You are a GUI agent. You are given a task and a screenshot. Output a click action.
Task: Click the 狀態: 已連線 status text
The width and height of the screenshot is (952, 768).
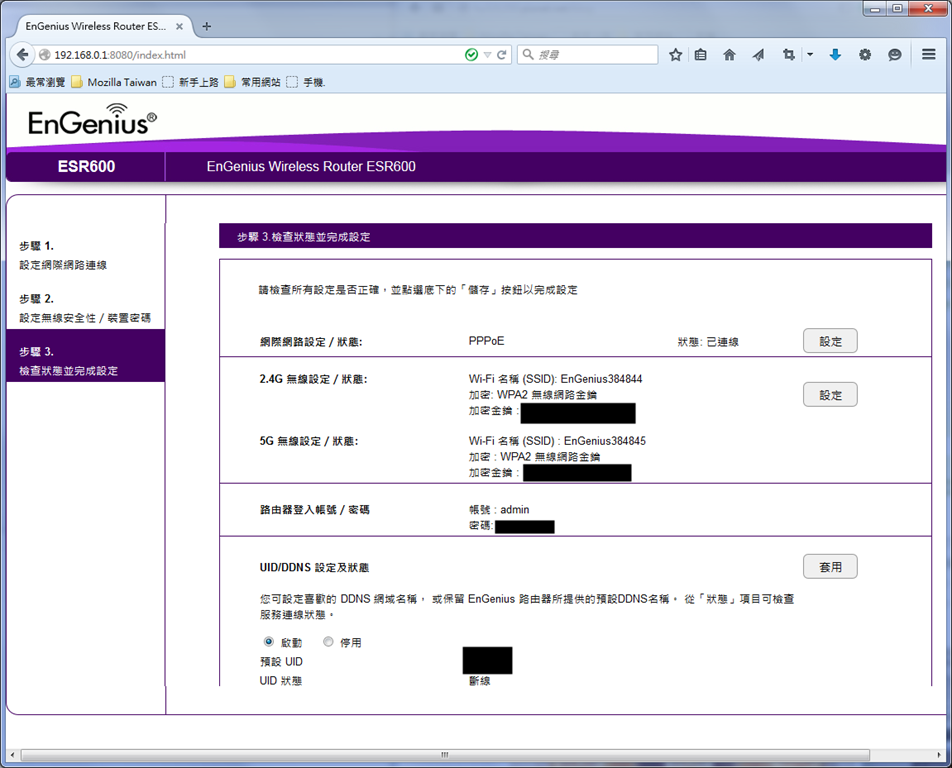[708, 342]
